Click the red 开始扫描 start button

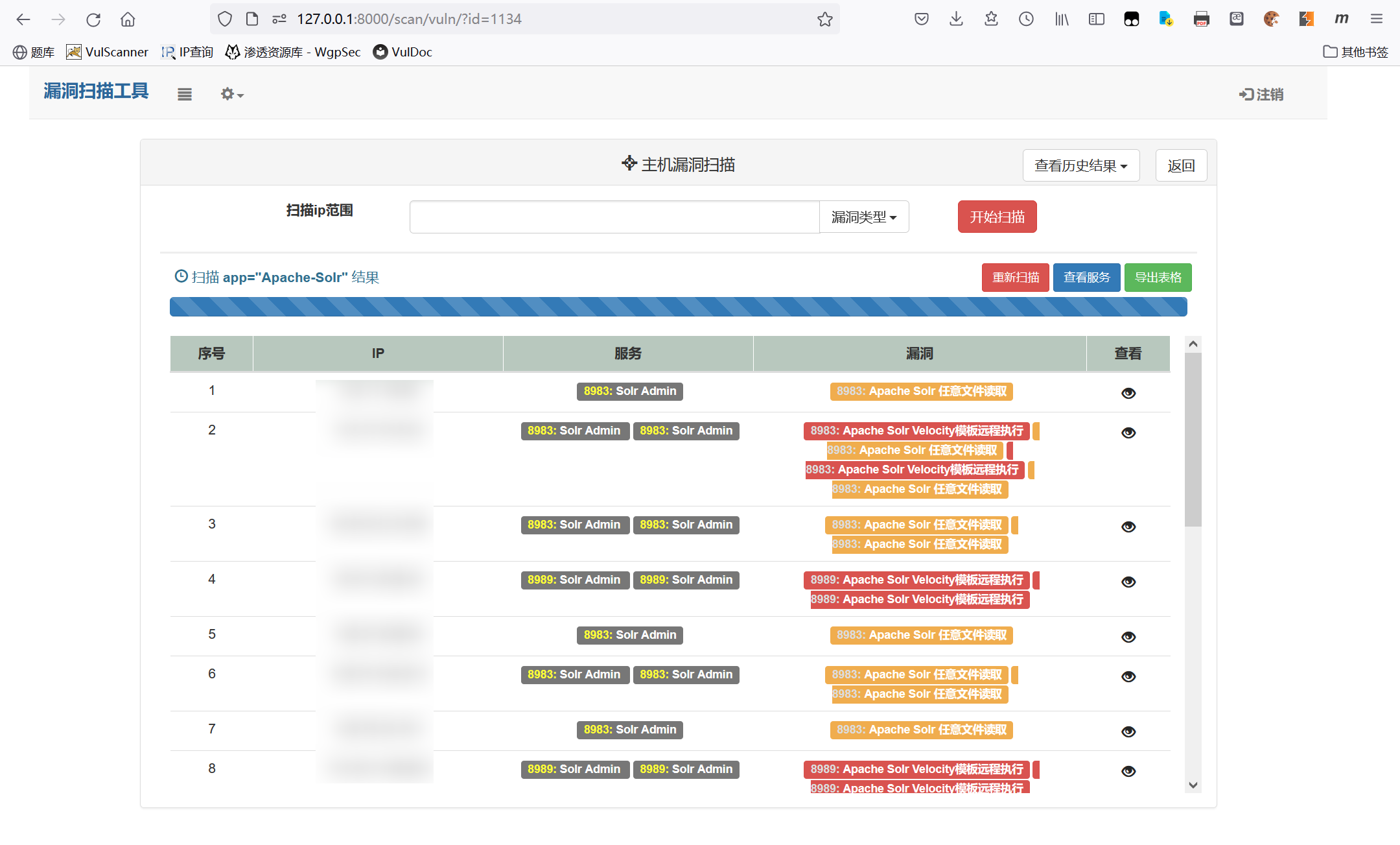pyautogui.click(x=997, y=217)
